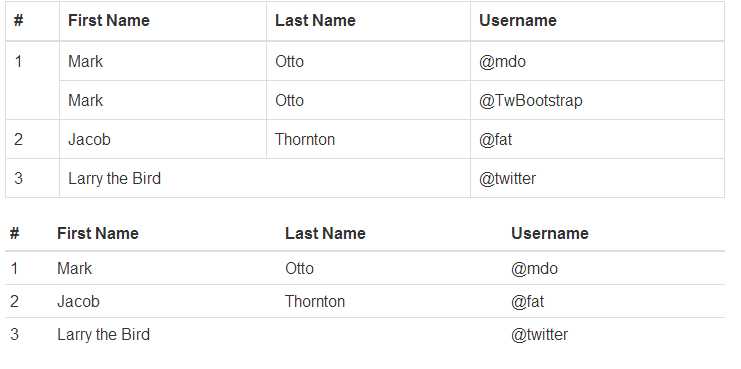Select the Jacob cell in lower table

tap(78, 301)
